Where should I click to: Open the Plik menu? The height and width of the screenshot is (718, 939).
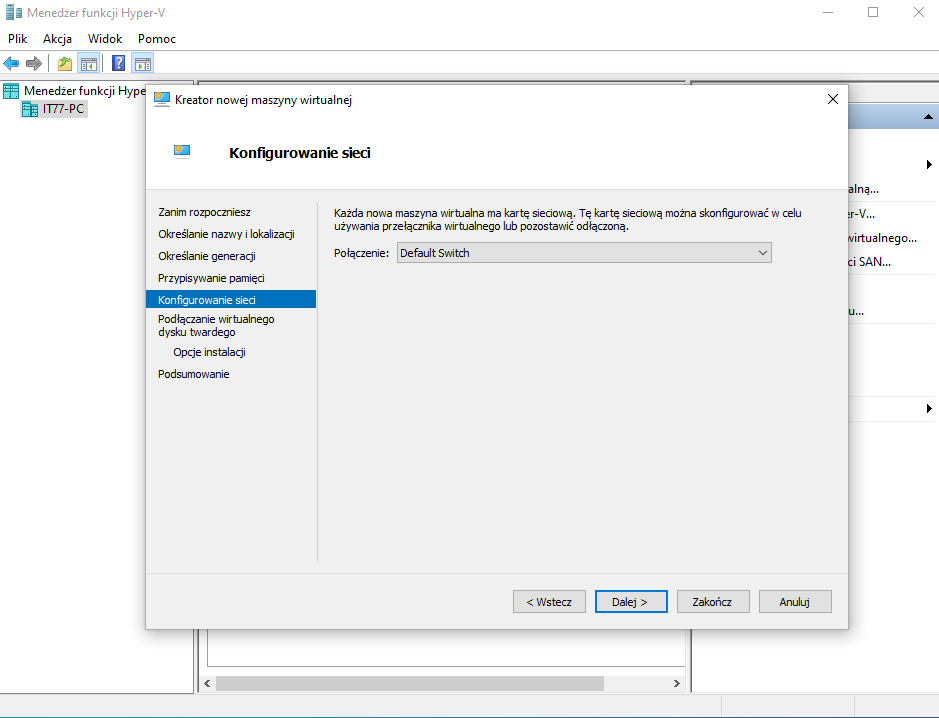(x=18, y=39)
